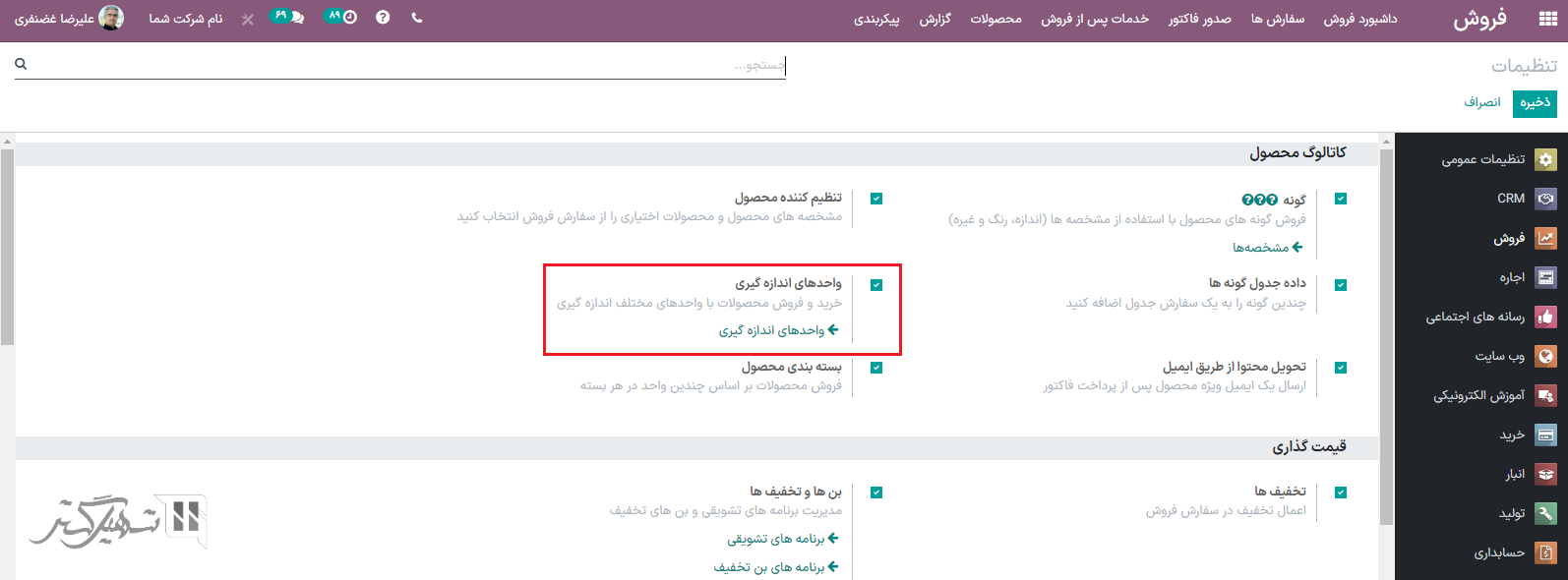Viewport: 1568px width, 580px height.
Task: Open صدور فاکتور menu
Action: point(1200,19)
